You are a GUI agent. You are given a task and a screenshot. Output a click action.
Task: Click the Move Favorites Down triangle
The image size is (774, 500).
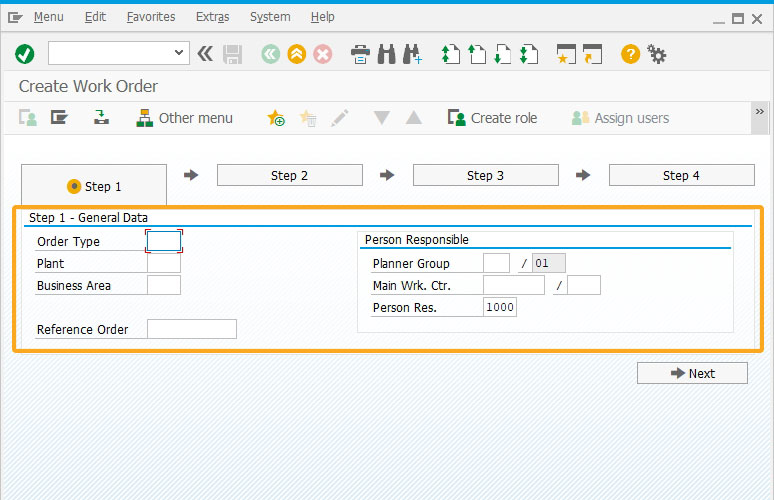pyautogui.click(x=382, y=117)
